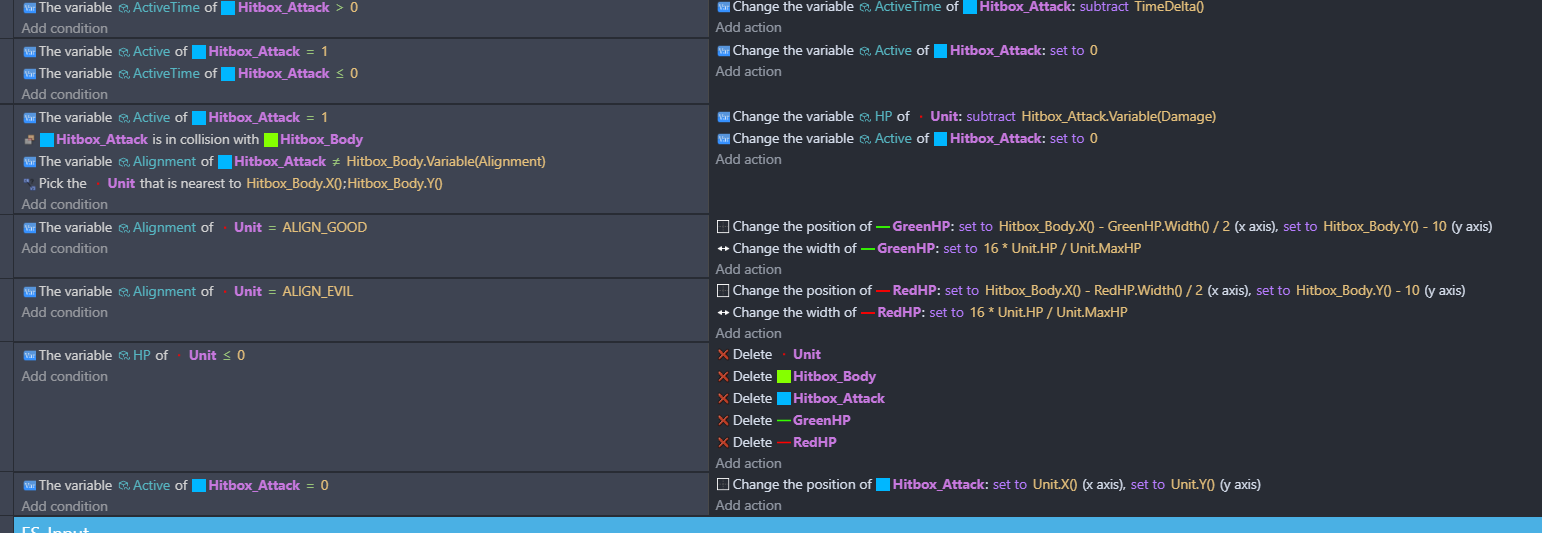
Task: Click the collision condition icon before Hitbox_Attack
Action: tap(29, 139)
